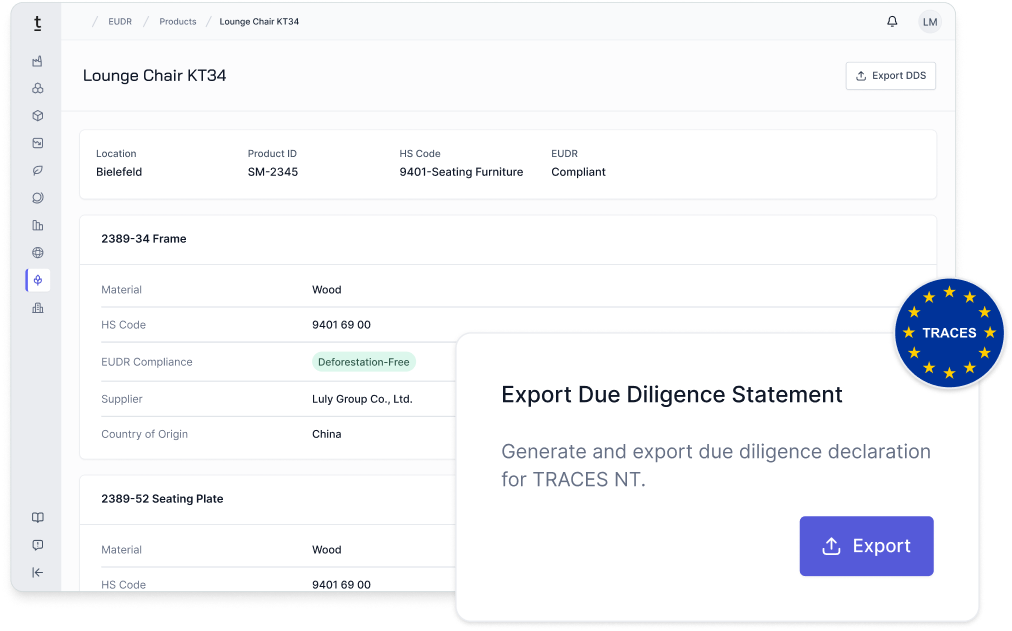Viewport: 1012px width, 631px height.
Task: Navigate to EUDR via breadcrumb
Action: pyautogui.click(x=119, y=21)
